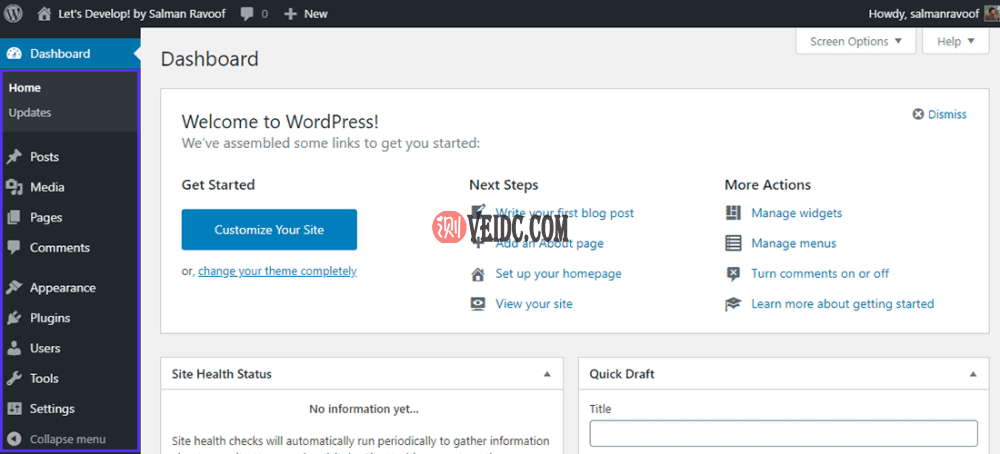Open the Help dropdown tab

pyautogui.click(x=955, y=42)
